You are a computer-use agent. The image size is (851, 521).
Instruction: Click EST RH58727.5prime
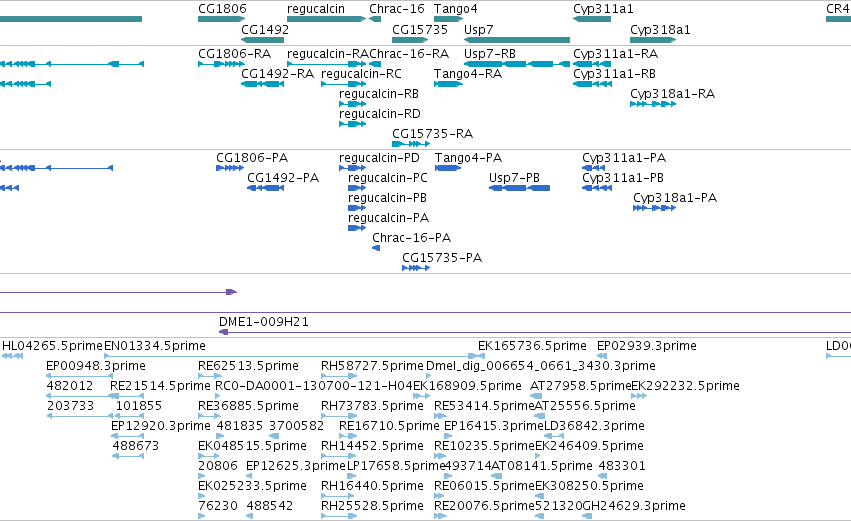[339, 376]
